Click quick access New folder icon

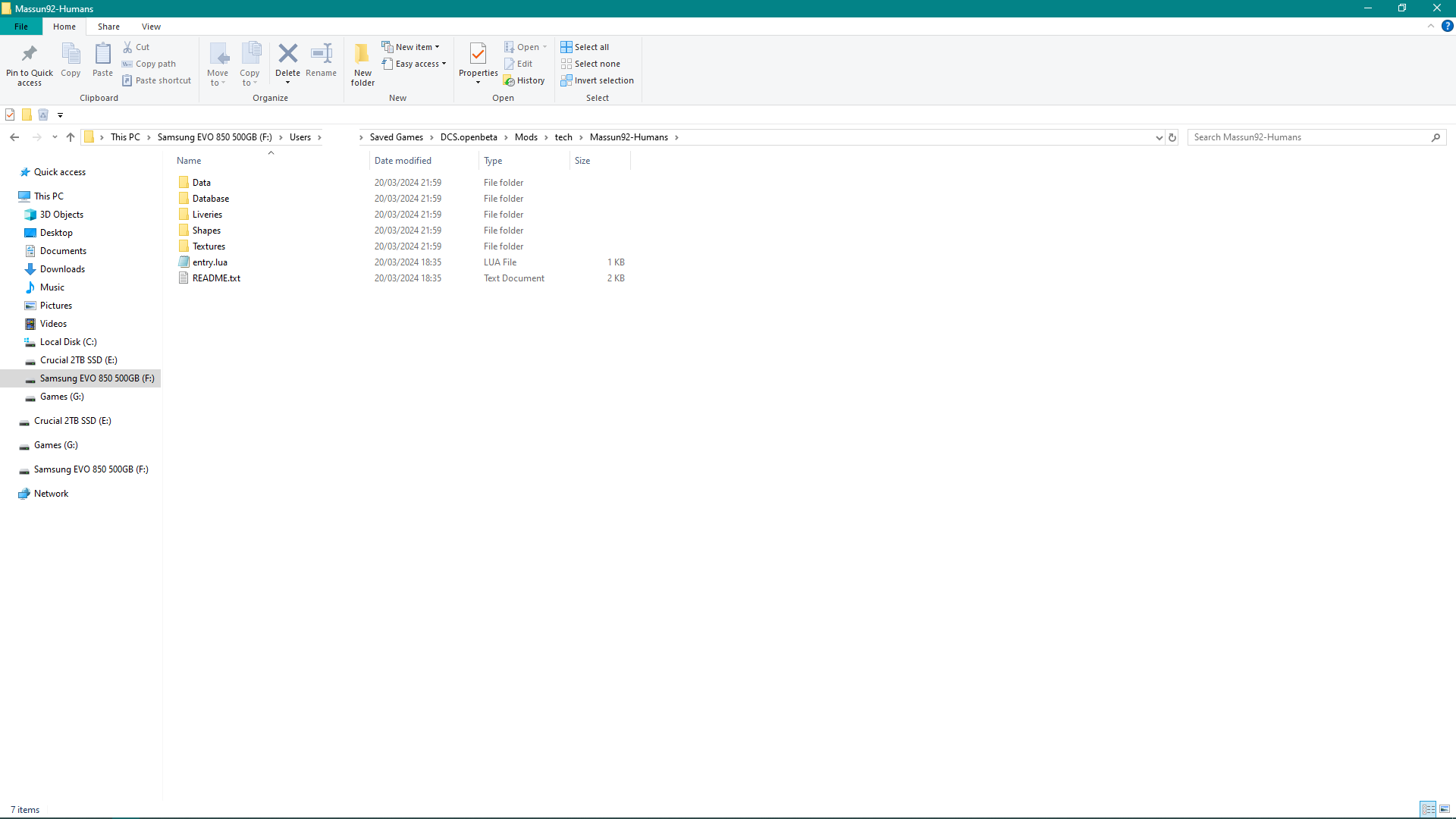(x=27, y=115)
